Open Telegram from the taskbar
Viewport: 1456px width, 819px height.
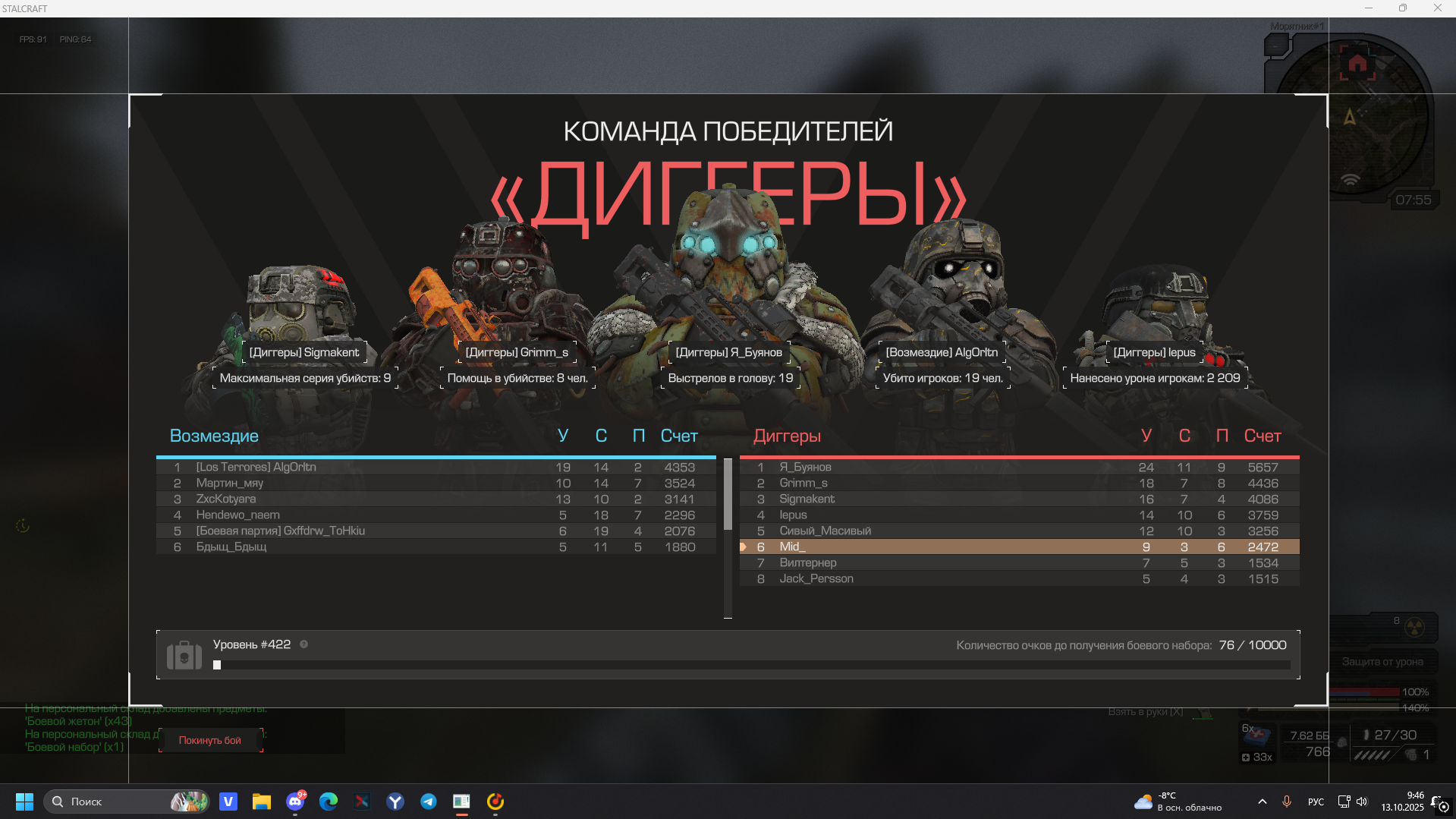point(429,802)
